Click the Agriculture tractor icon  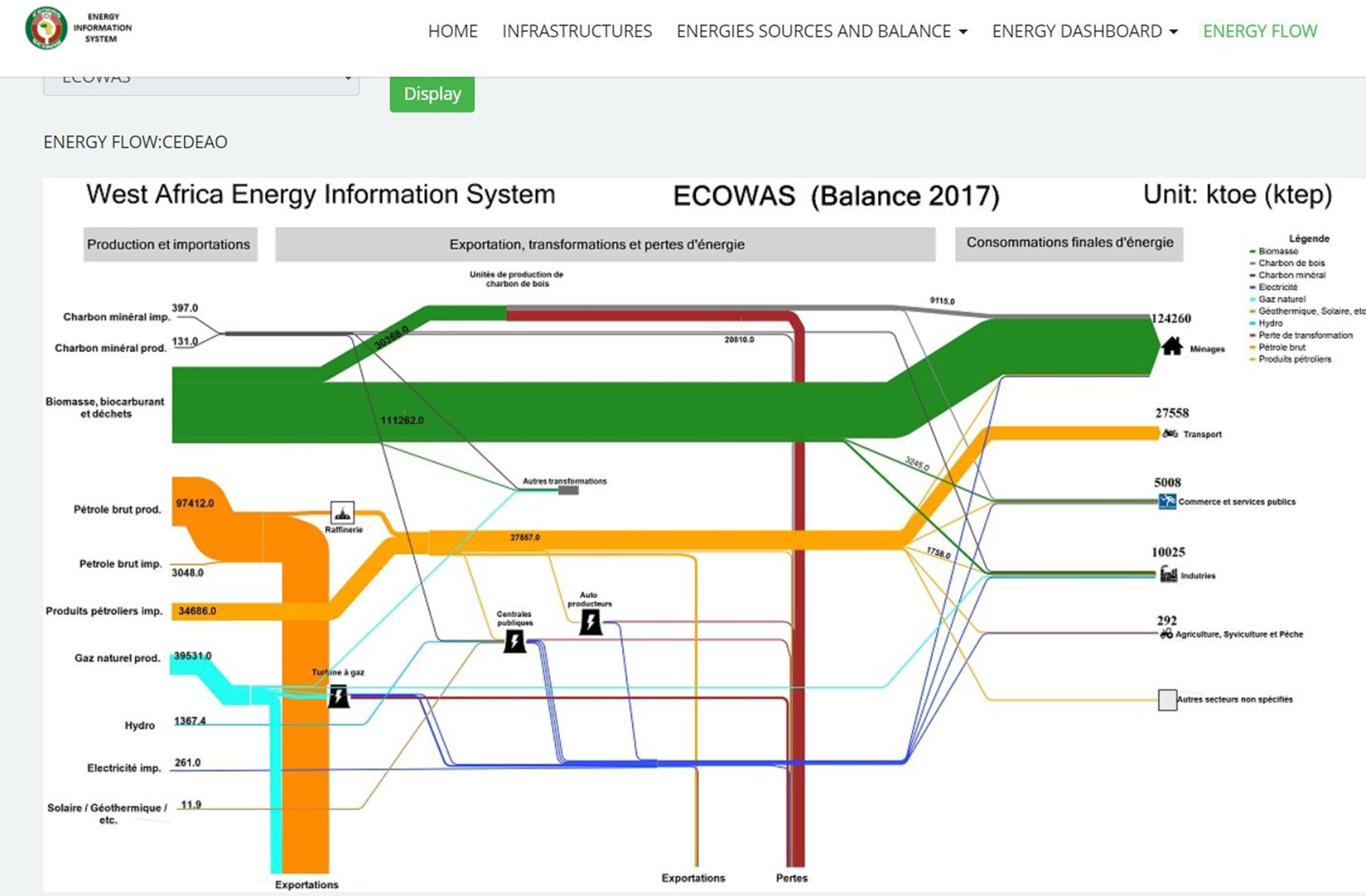tap(1166, 633)
